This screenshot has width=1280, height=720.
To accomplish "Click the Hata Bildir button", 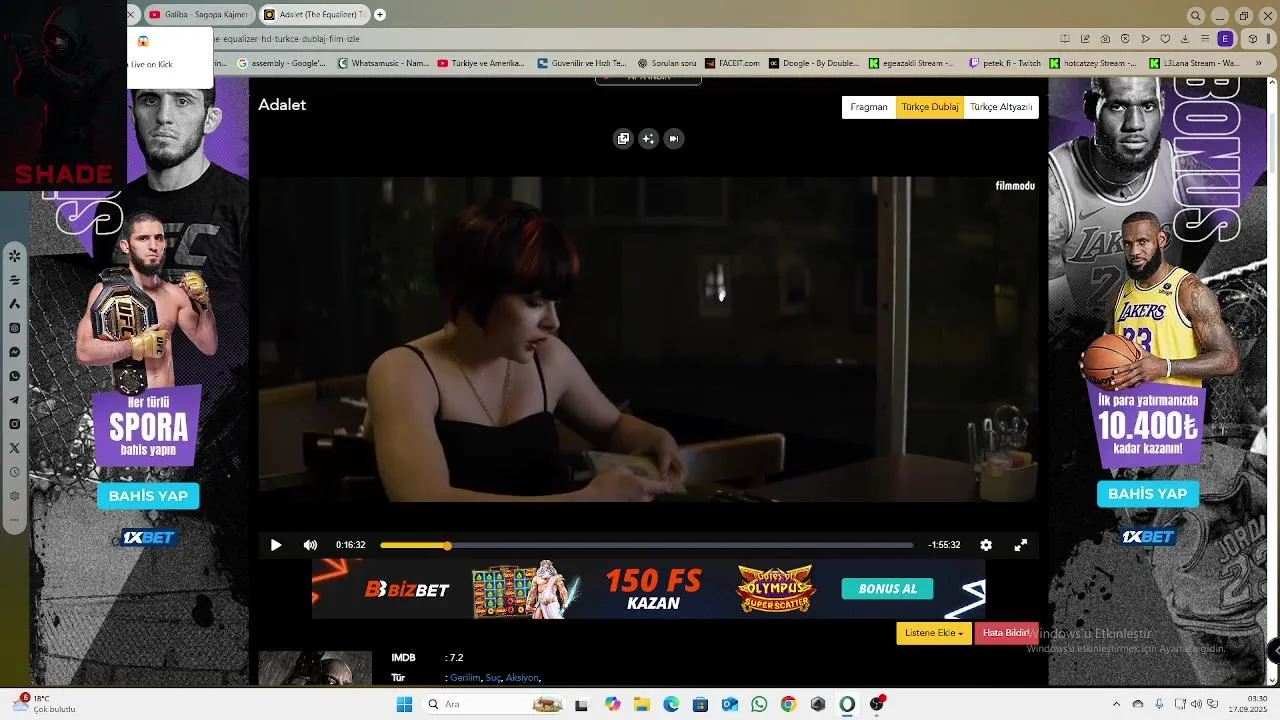I will [1006, 633].
